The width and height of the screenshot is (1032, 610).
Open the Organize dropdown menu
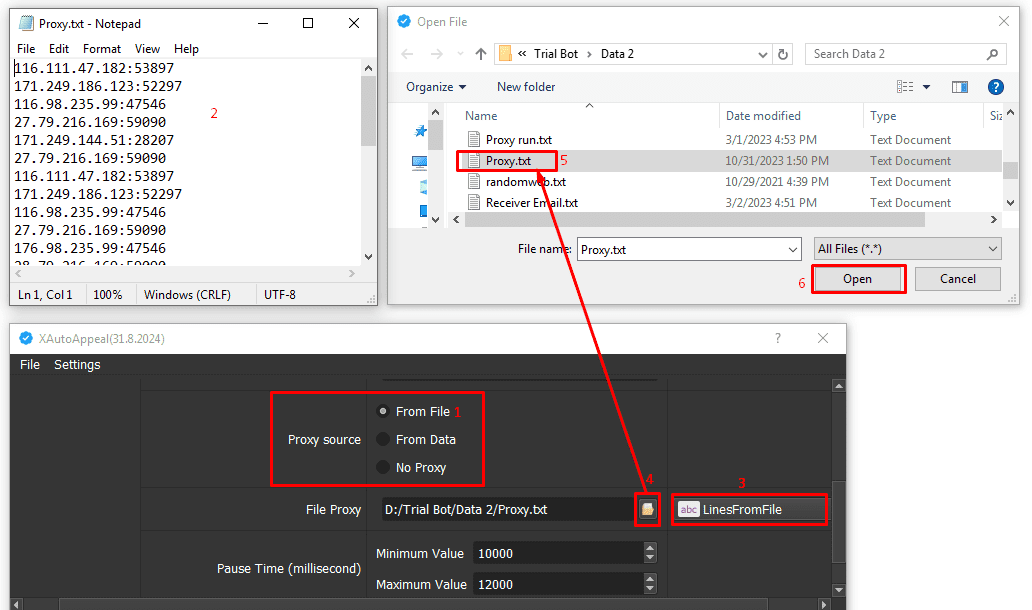click(x=436, y=87)
